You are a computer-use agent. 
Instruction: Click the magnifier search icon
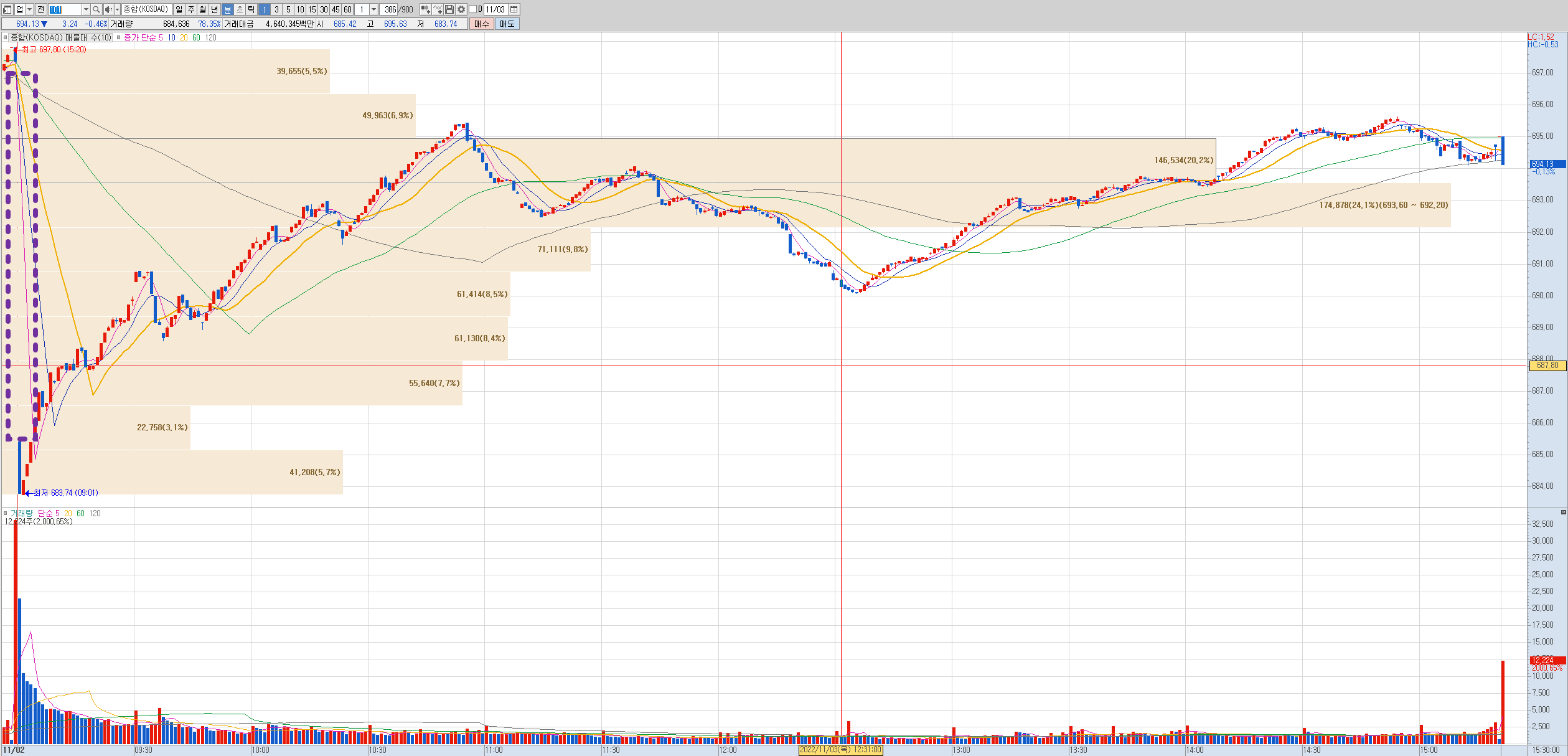coord(96,9)
